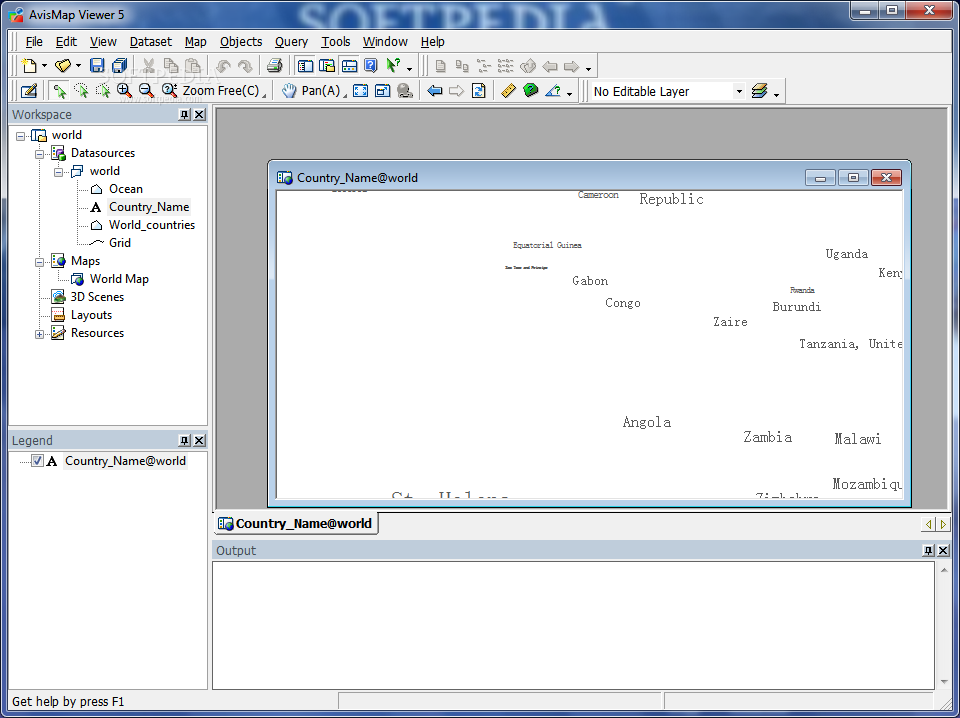Collapse the world workspace root node
This screenshot has width=960, height=718.
pos(21,135)
